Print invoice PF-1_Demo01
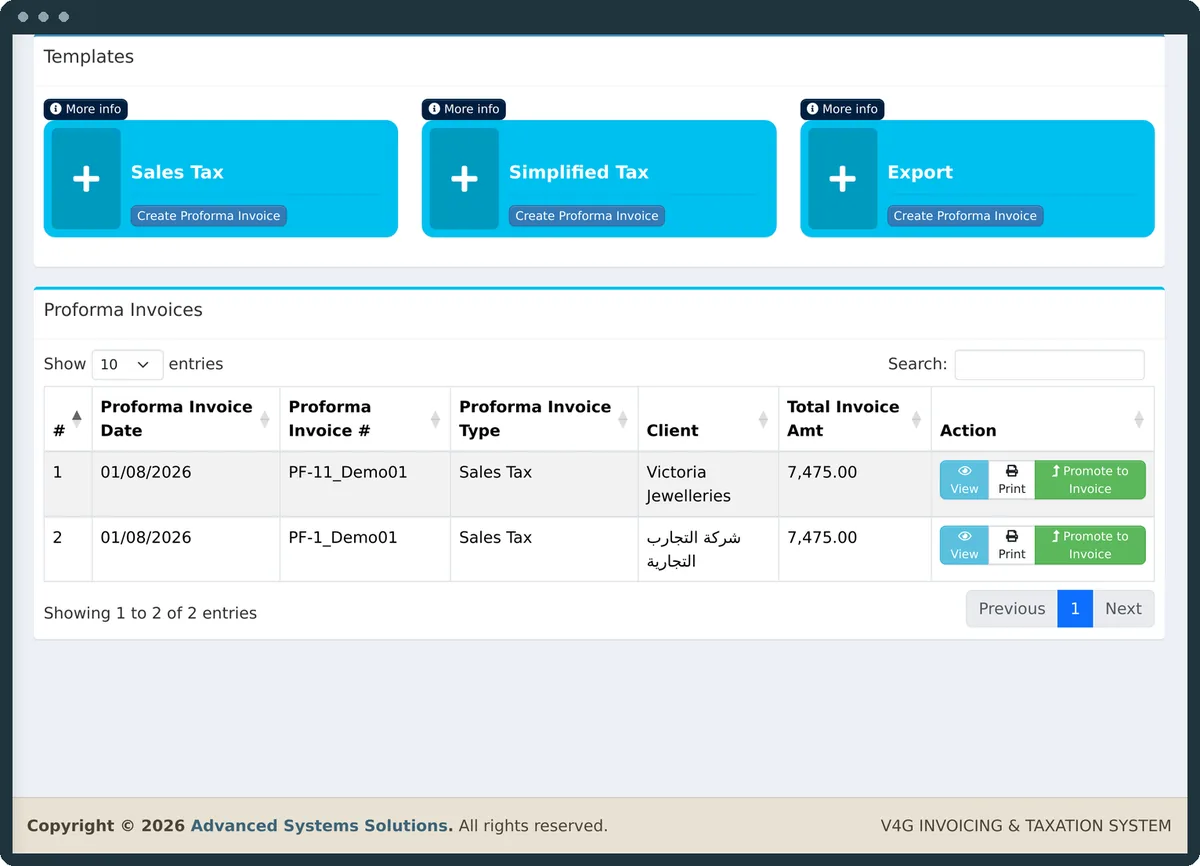The width and height of the screenshot is (1200, 866). pos(1012,545)
